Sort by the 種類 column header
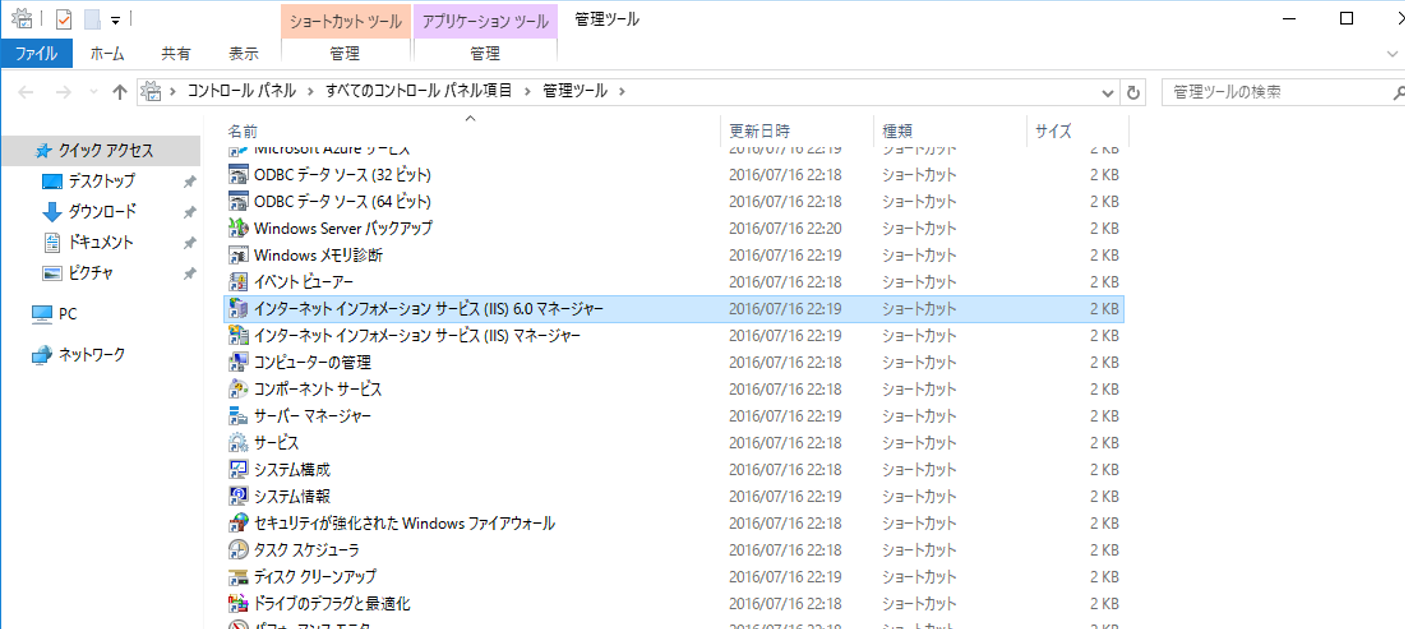Image resolution: width=1405 pixels, height=629 pixels. click(x=950, y=131)
